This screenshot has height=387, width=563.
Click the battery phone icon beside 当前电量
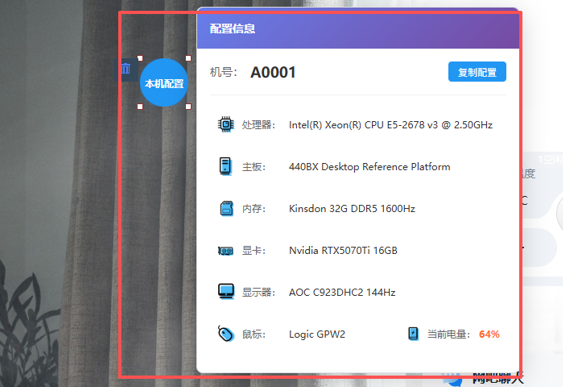pyautogui.click(x=413, y=334)
